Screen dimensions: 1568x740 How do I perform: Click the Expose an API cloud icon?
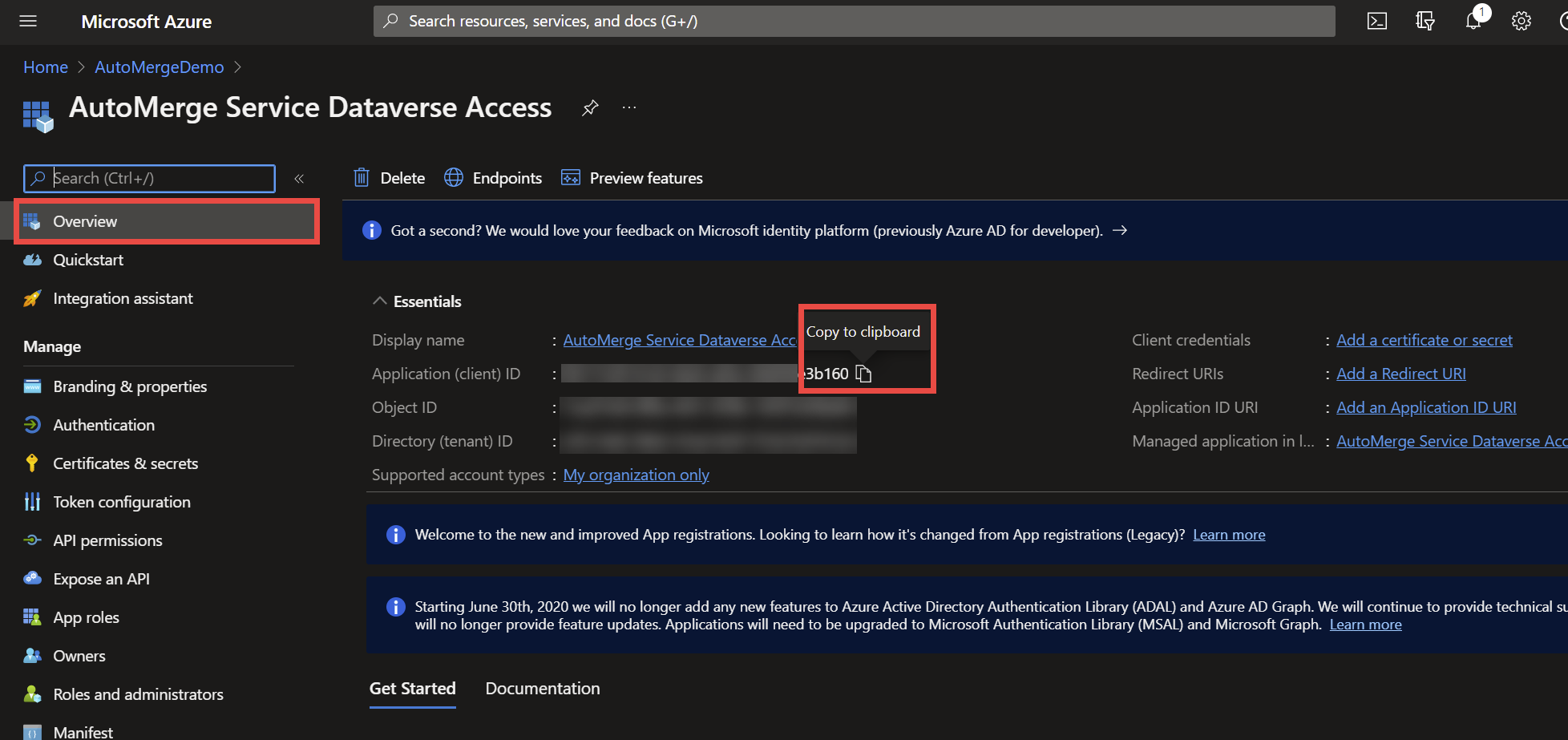[x=32, y=579]
